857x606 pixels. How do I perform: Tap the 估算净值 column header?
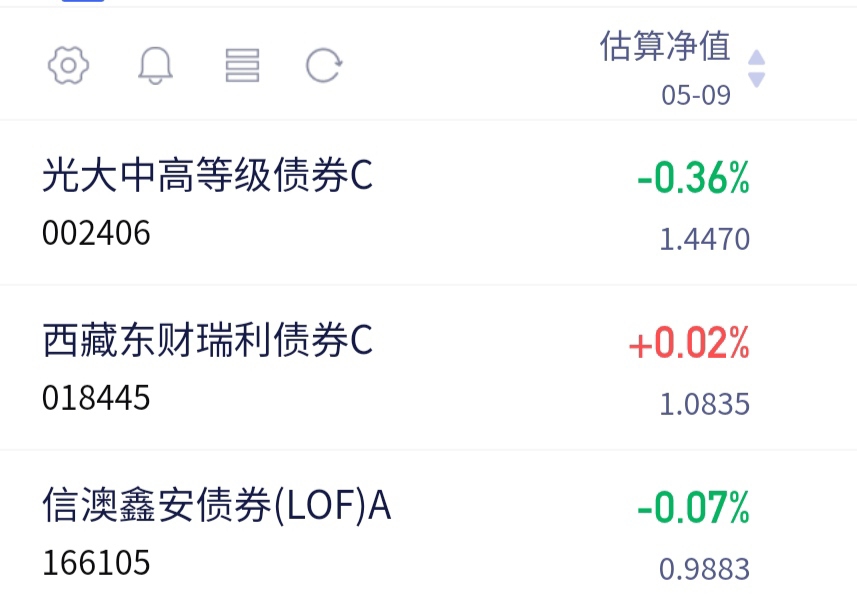click(x=665, y=46)
